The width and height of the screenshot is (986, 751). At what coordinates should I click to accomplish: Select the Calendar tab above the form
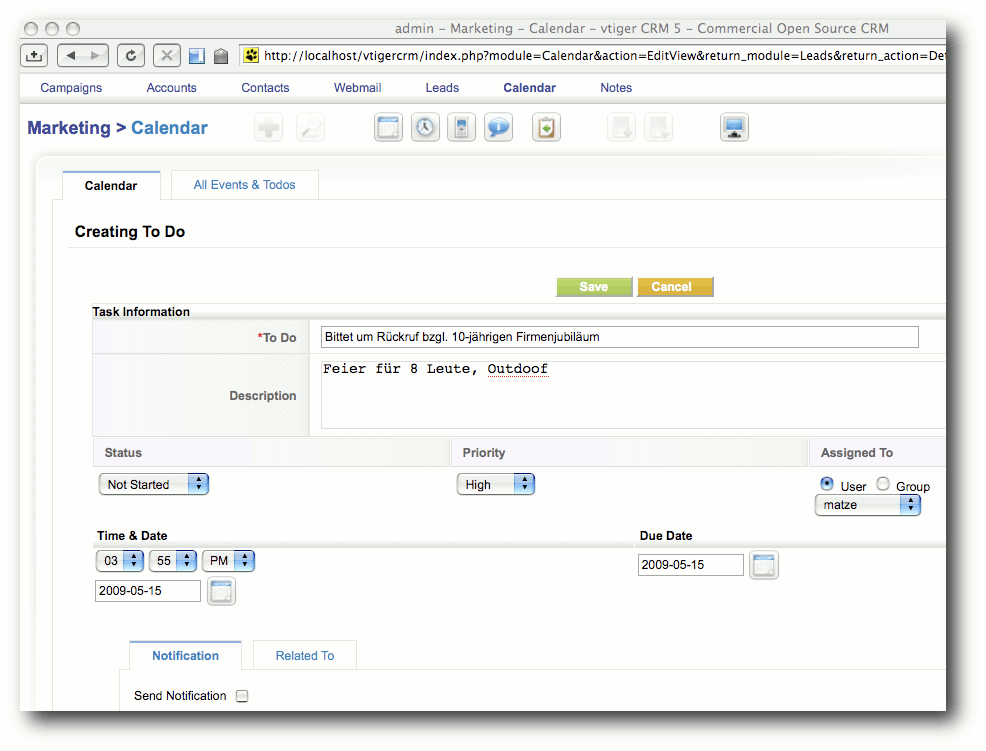[111, 186]
